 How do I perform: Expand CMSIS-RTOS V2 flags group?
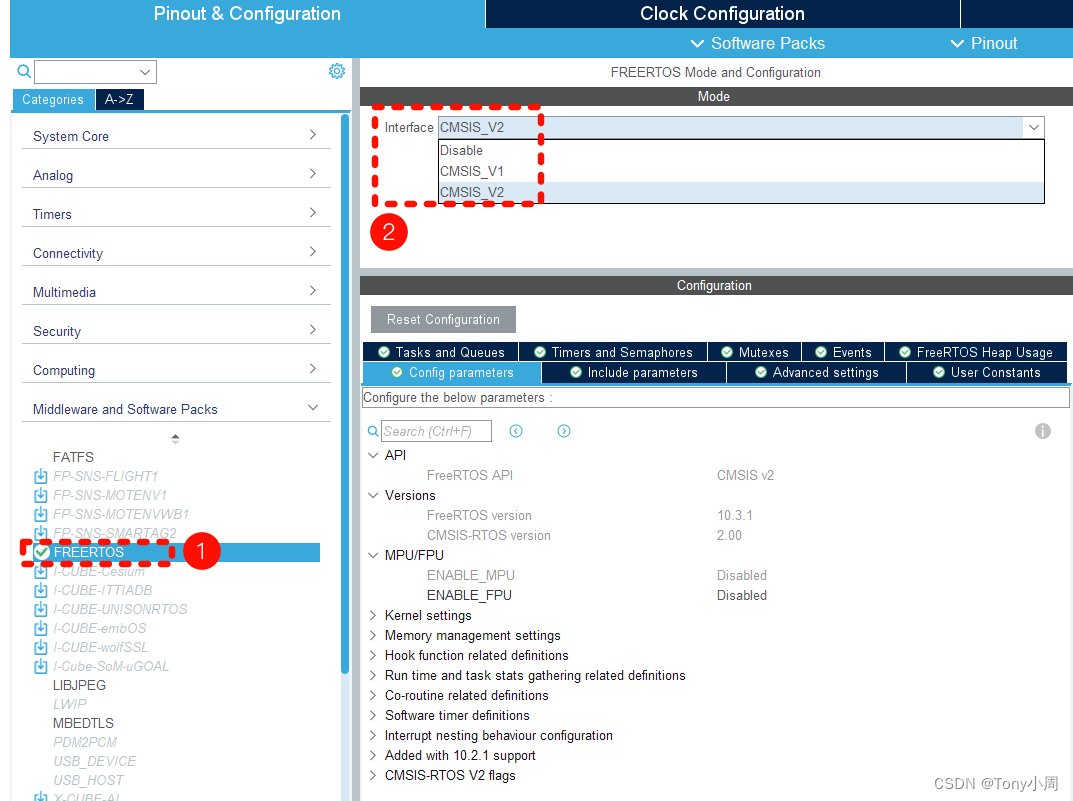pos(373,775)
